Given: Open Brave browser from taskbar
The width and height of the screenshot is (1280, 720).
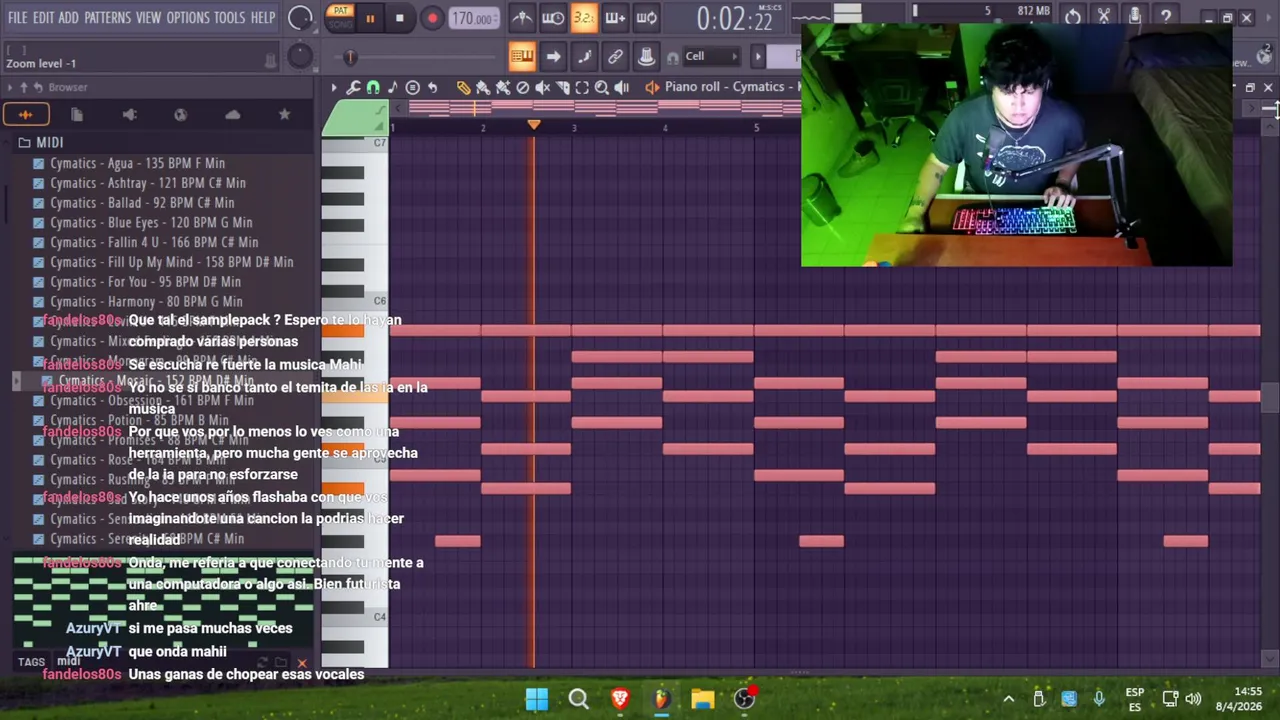Looking at the screenshot, I should click(620, 699).
